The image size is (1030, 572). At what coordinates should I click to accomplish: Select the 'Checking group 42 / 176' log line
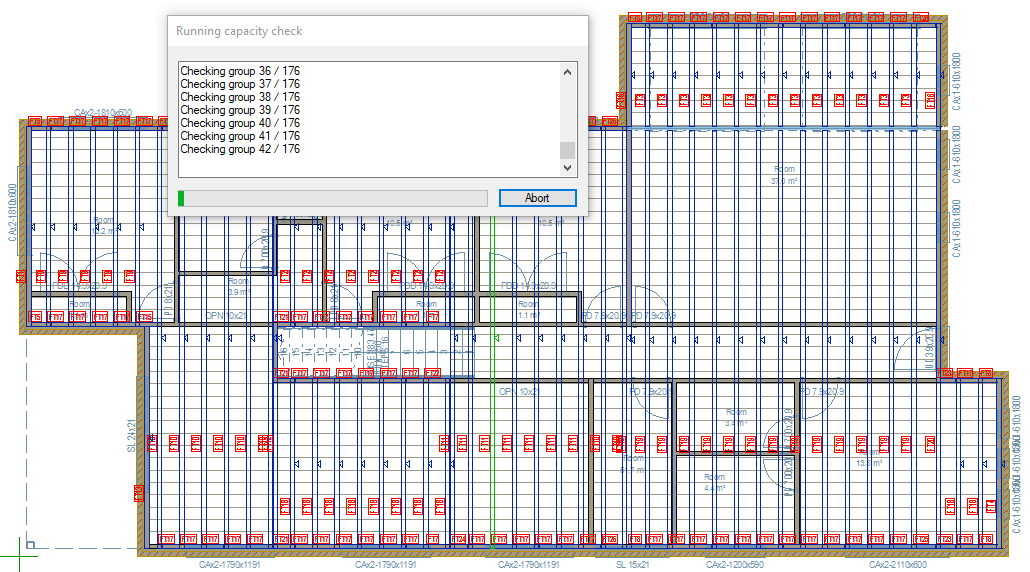(240, 149)
